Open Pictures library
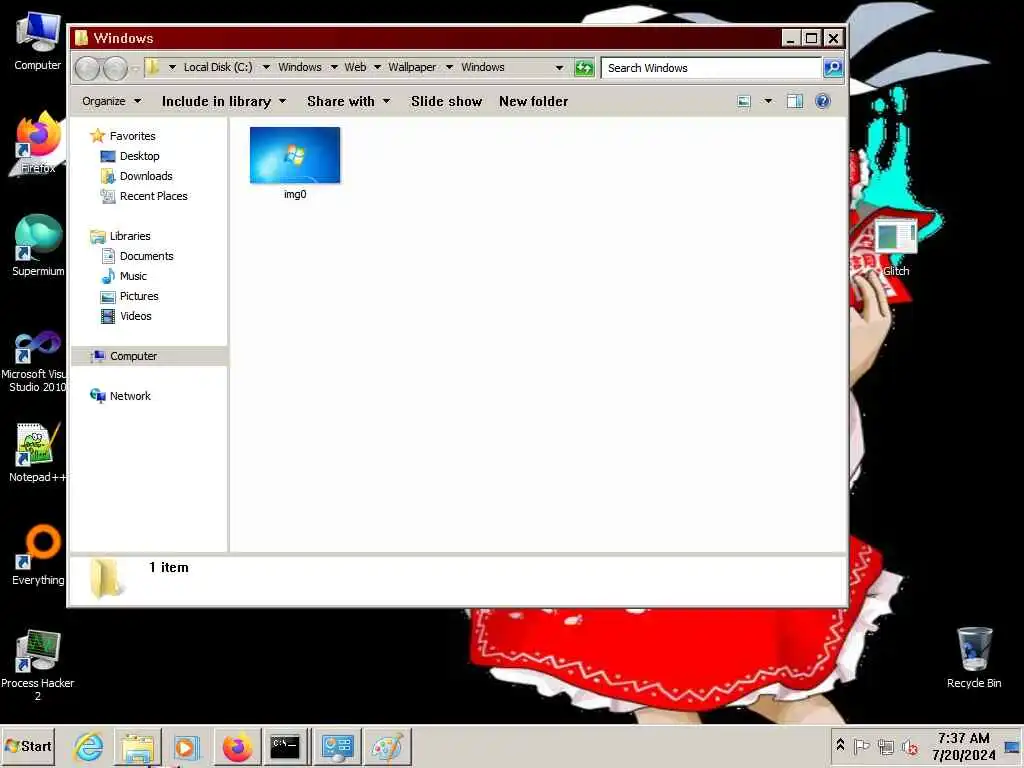Image resolution: width=1024 pixels, height=768 pixels. point(139,296)
